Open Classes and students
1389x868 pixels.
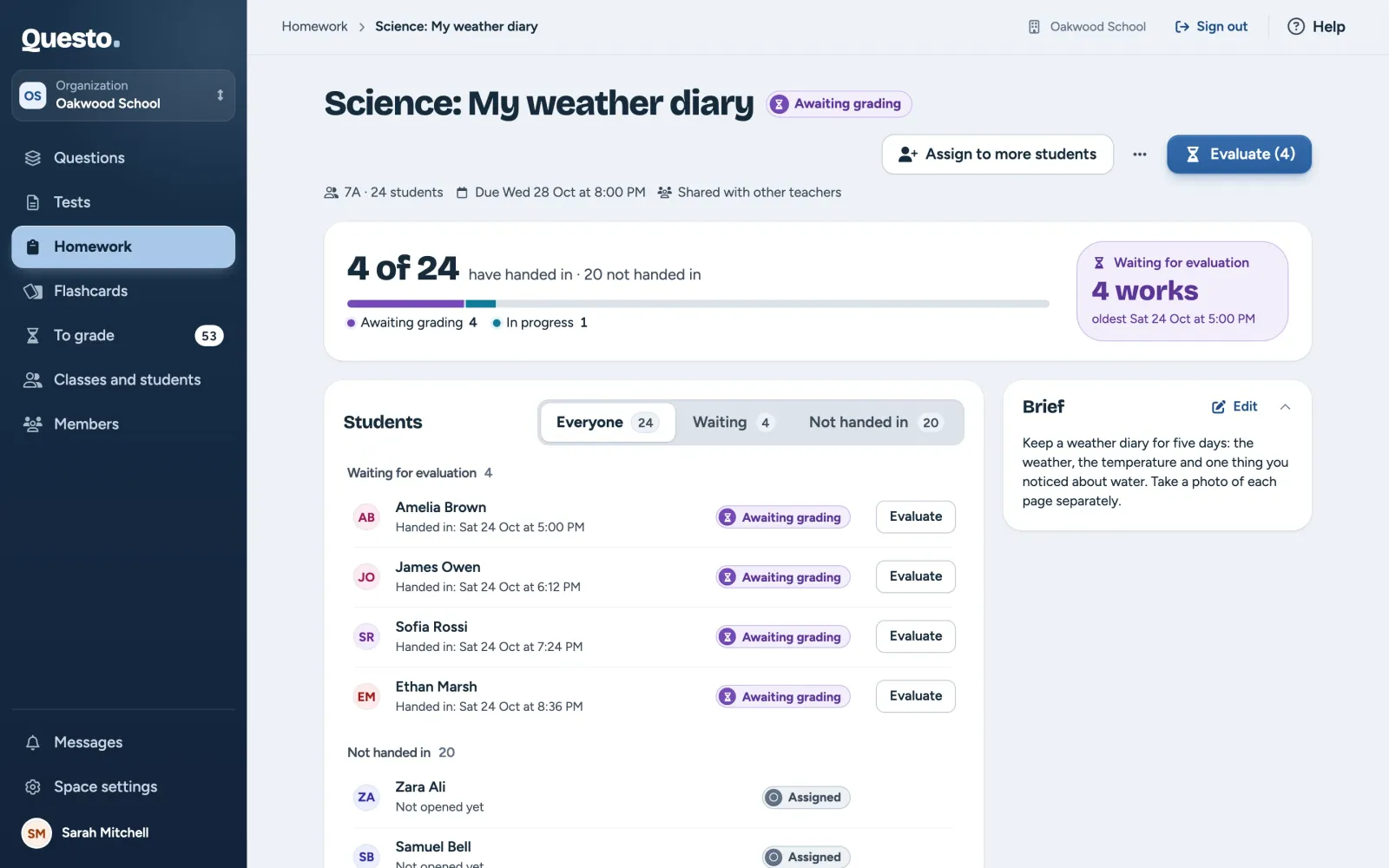(x=123, y=379)
